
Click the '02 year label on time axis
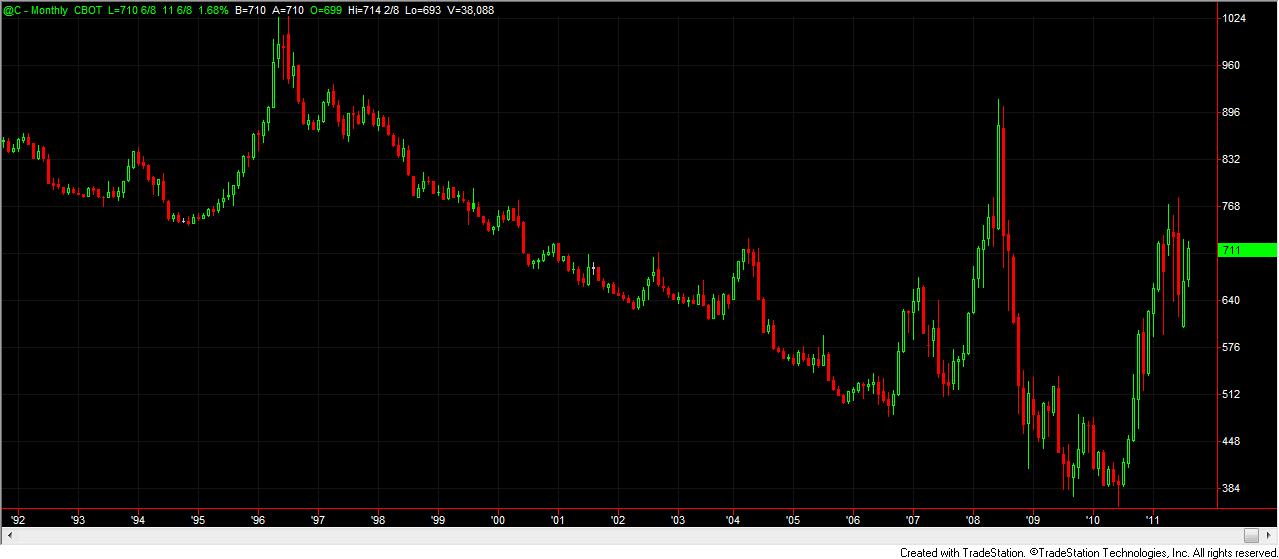618,520
